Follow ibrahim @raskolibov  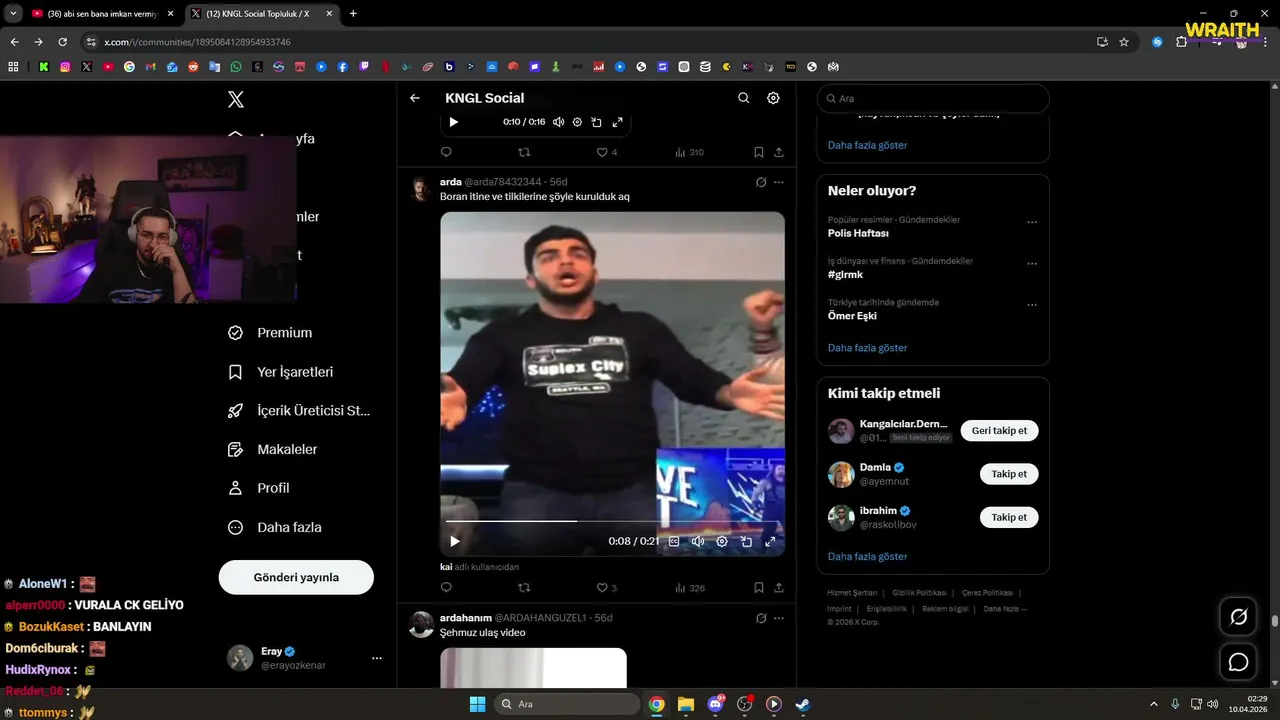(1009, 517)
